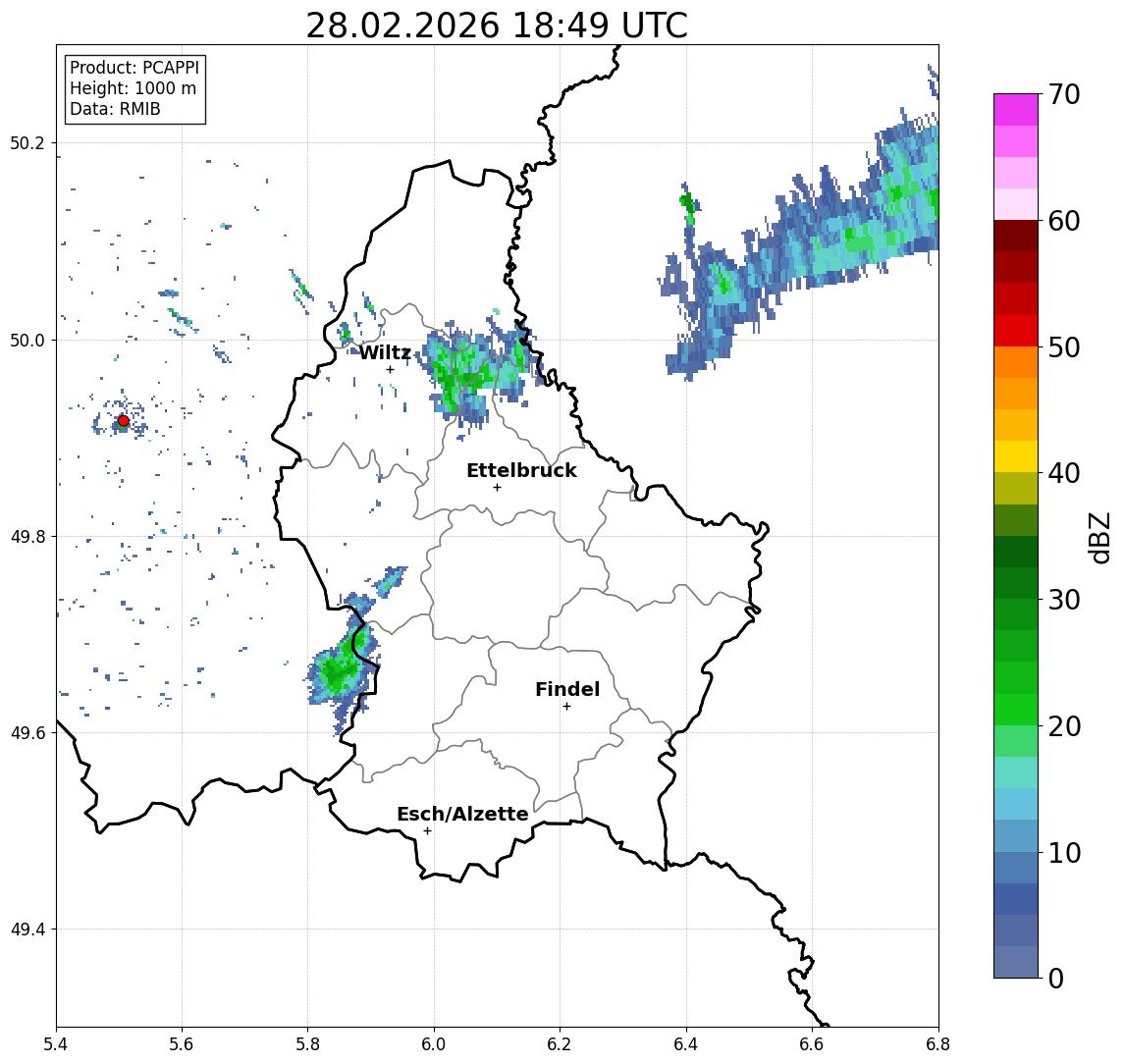Click the 10 colorbar tick label
The width and height of the screenshot is (1124, 1064).
pos(1064,853)
